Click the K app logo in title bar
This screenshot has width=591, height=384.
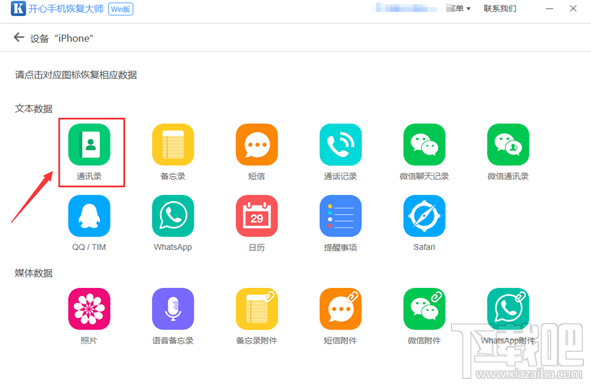click(x=18, y=8)
